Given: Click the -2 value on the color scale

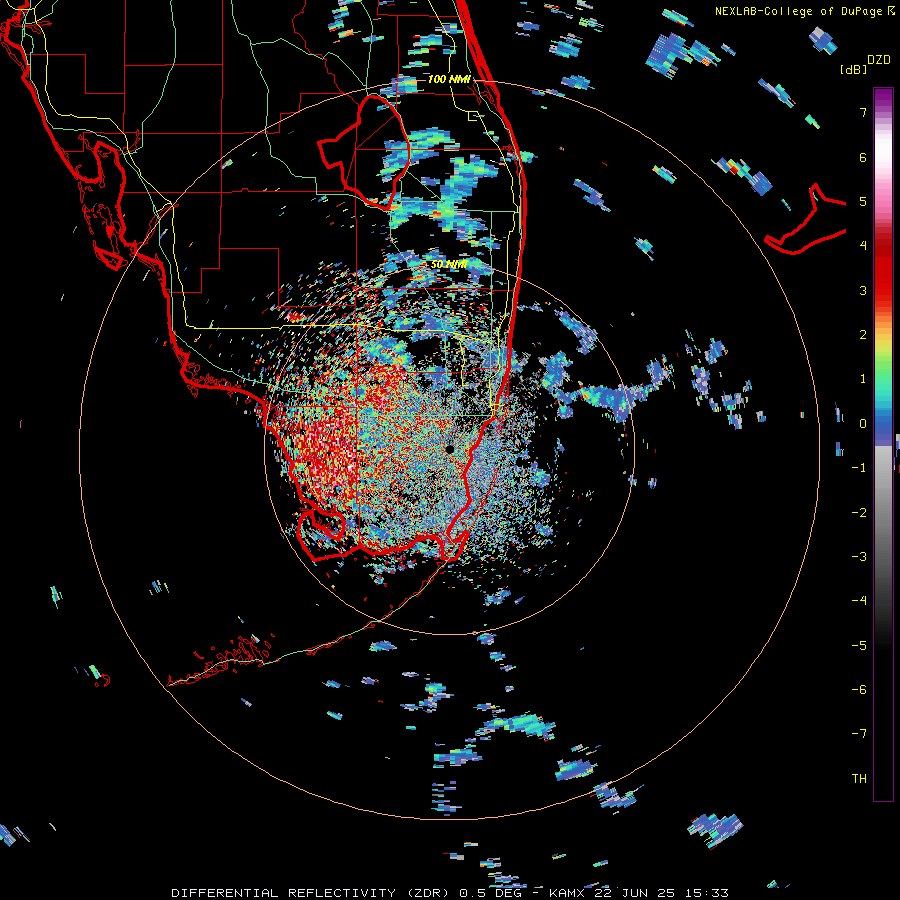Looking at the screenshot, I should pos(859,513).
